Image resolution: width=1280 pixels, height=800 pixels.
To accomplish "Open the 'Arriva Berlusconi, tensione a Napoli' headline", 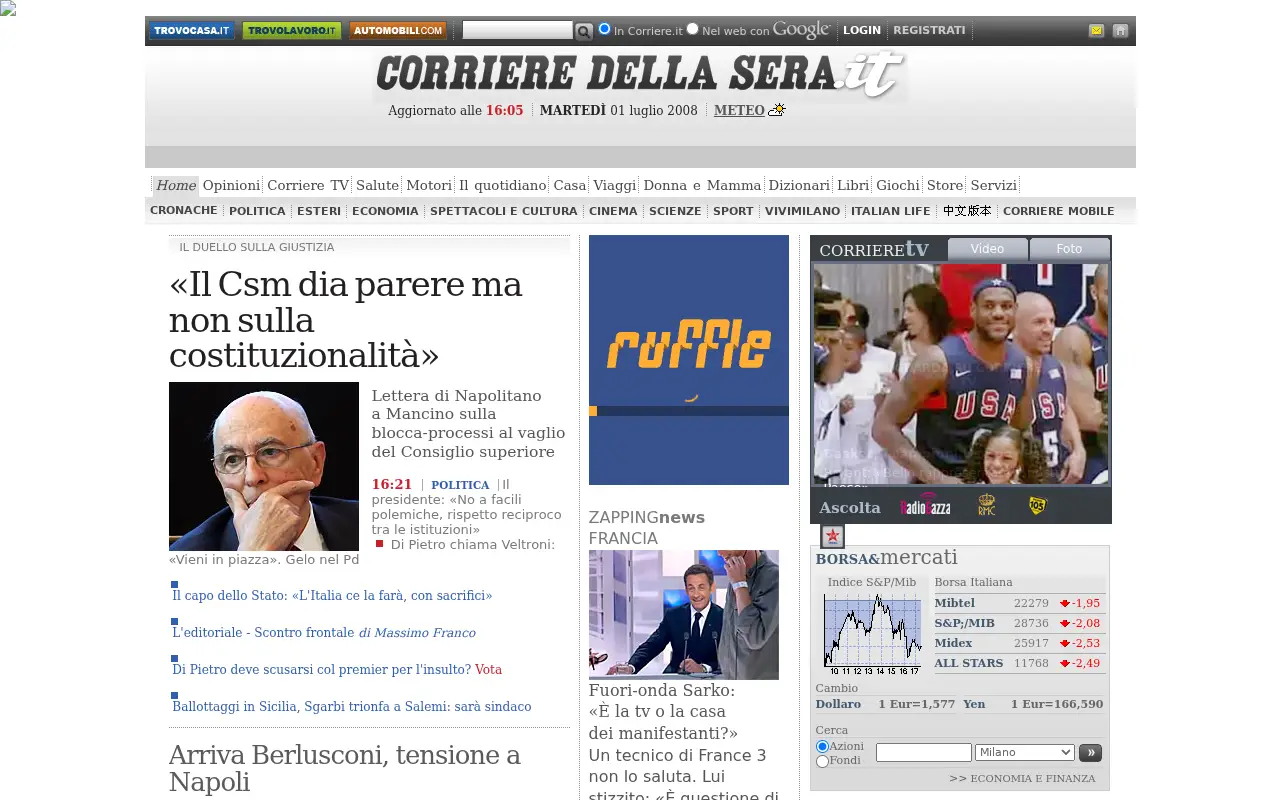I will tap(345, 767).
